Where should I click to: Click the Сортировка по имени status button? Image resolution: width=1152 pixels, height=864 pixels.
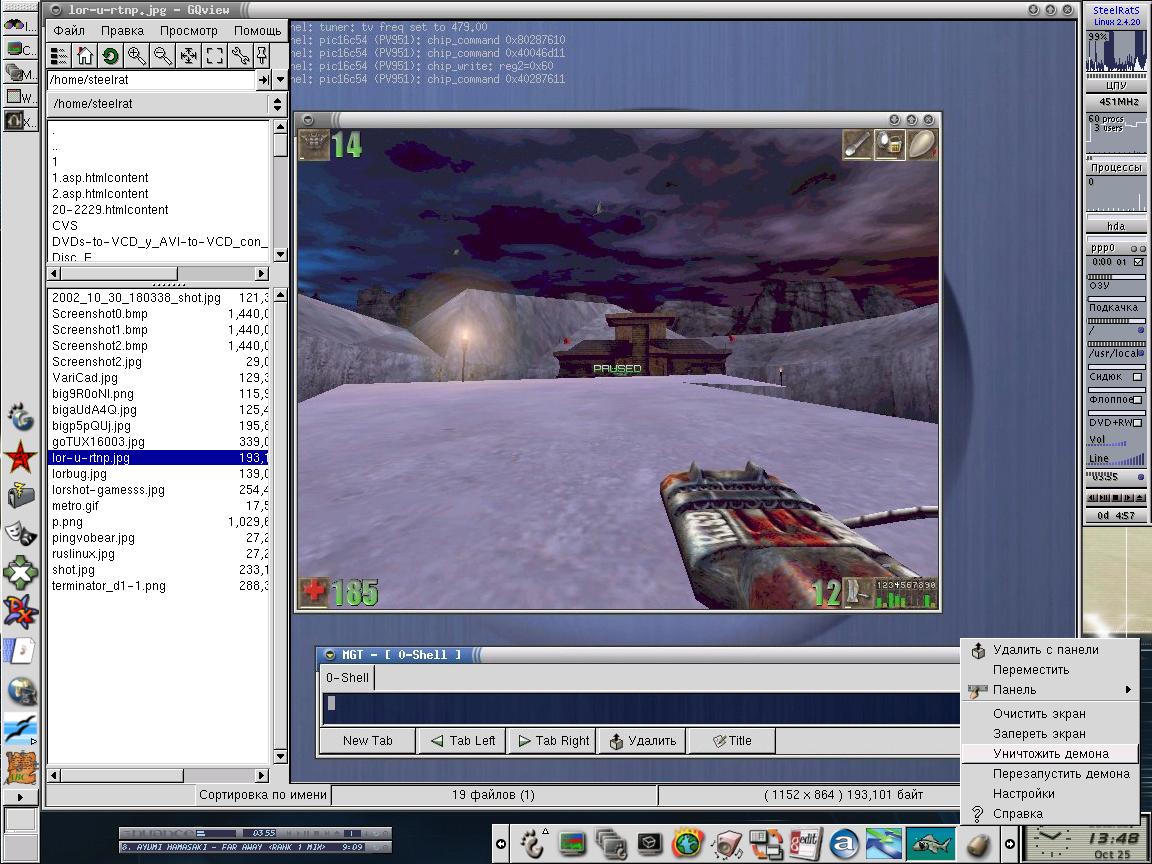click(262, 795)
